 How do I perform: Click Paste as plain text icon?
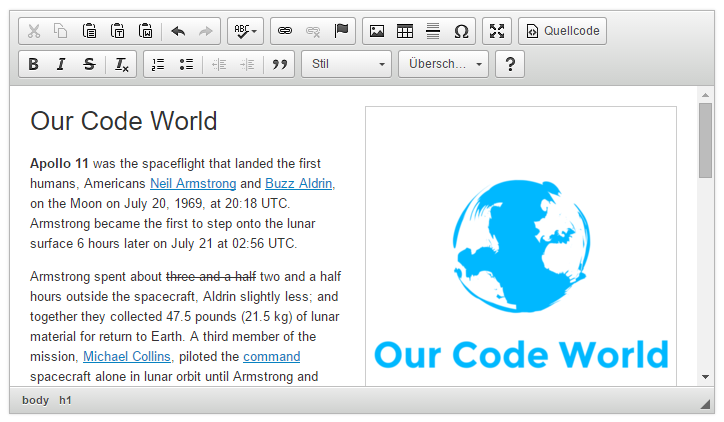(x=117, y=31)
